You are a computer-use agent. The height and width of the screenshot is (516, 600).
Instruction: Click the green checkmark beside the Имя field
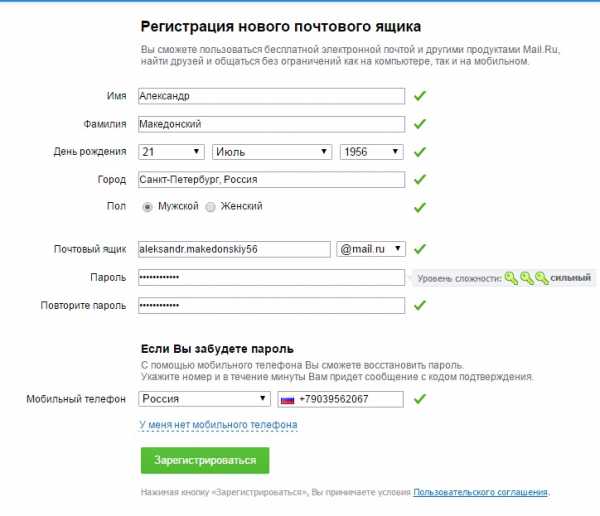pos(420,96)
